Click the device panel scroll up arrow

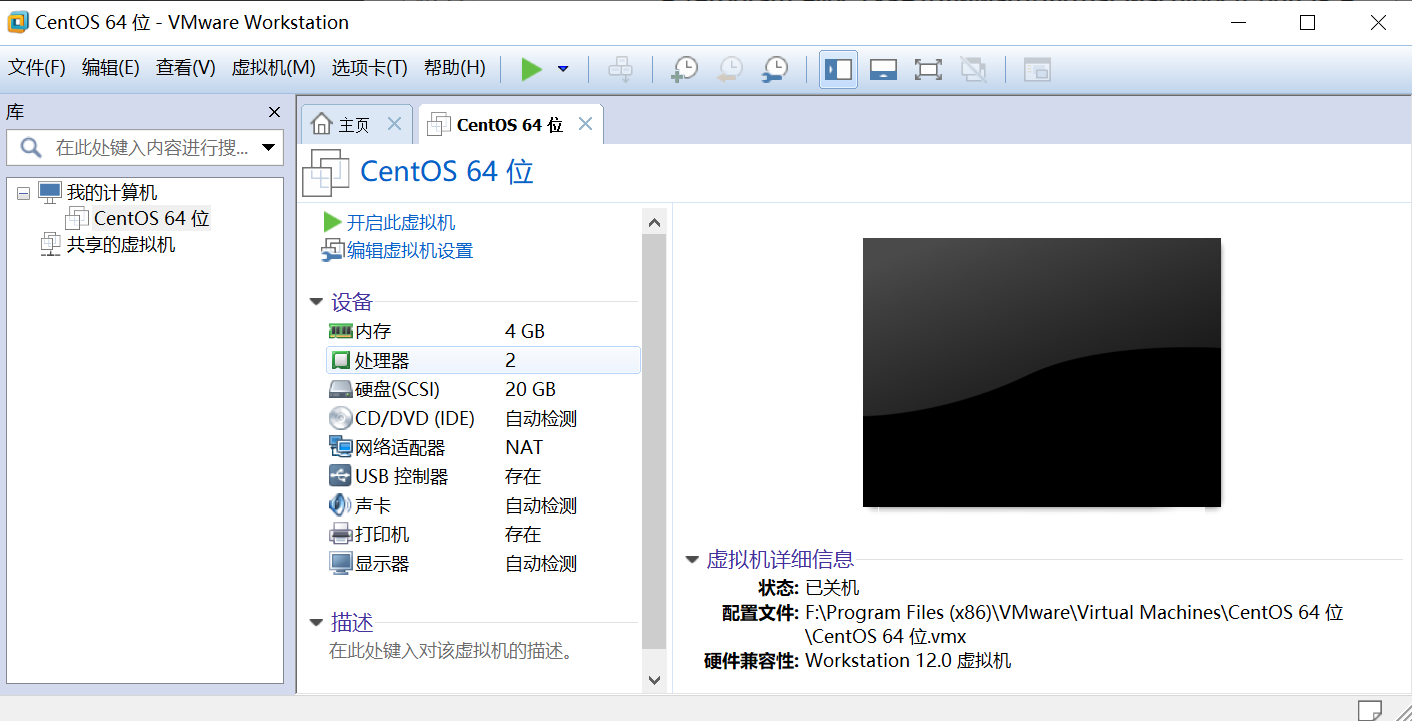[x=654, y=222]
